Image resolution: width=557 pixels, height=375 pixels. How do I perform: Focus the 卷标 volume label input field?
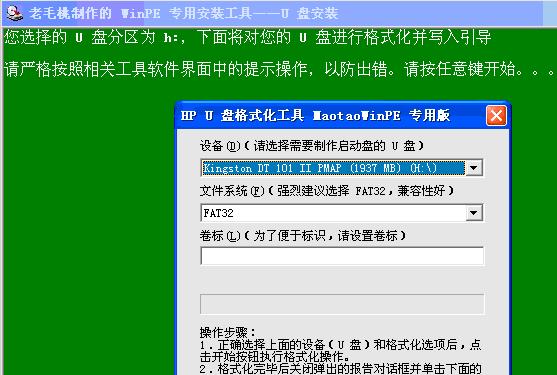tap(342, 256)
